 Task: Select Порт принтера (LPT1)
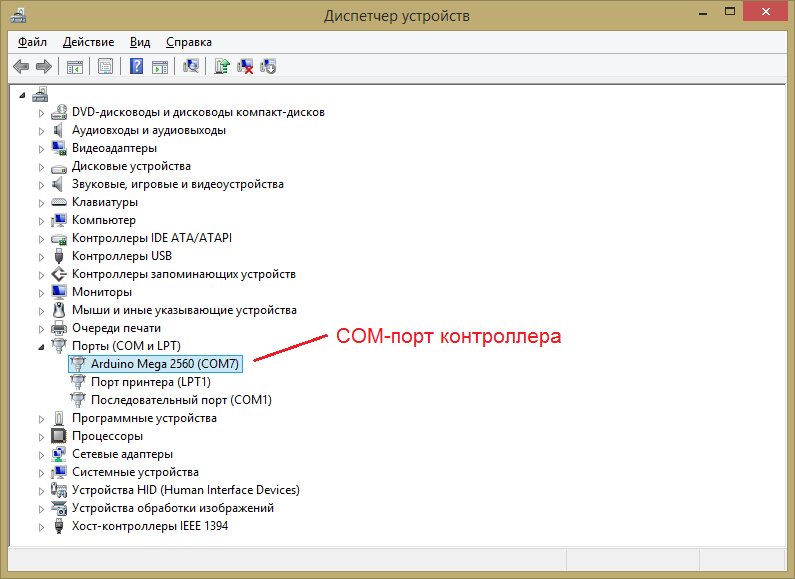[x=151, y=382]
